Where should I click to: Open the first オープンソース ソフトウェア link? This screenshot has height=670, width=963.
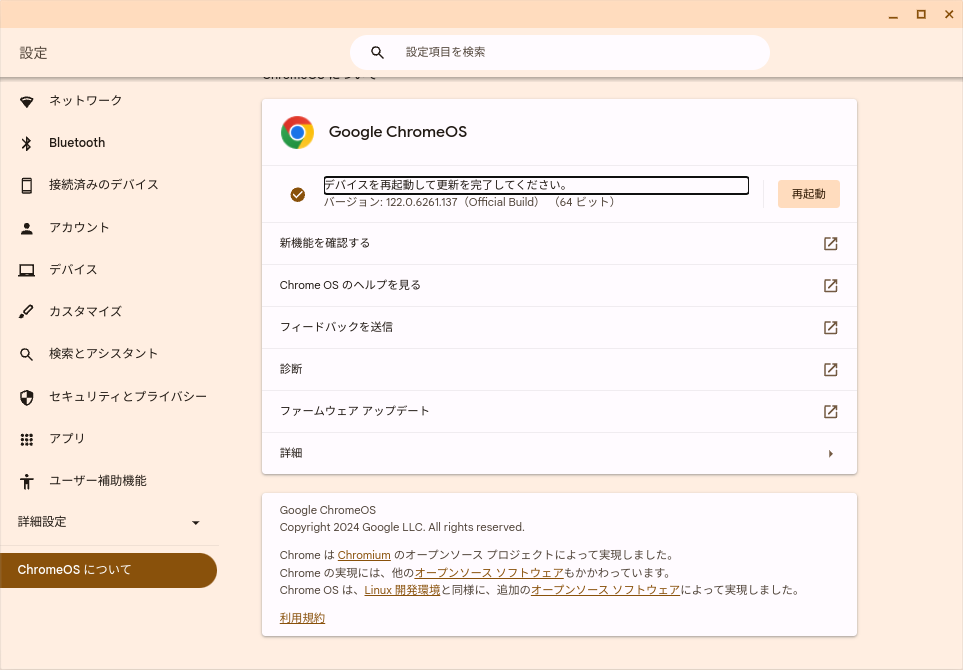[x=489, y=573]
